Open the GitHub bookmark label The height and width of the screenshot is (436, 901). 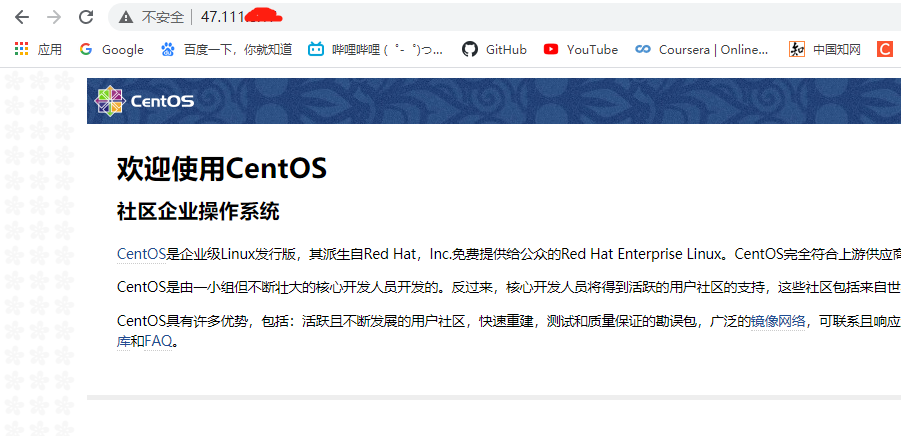click(506, 50)
